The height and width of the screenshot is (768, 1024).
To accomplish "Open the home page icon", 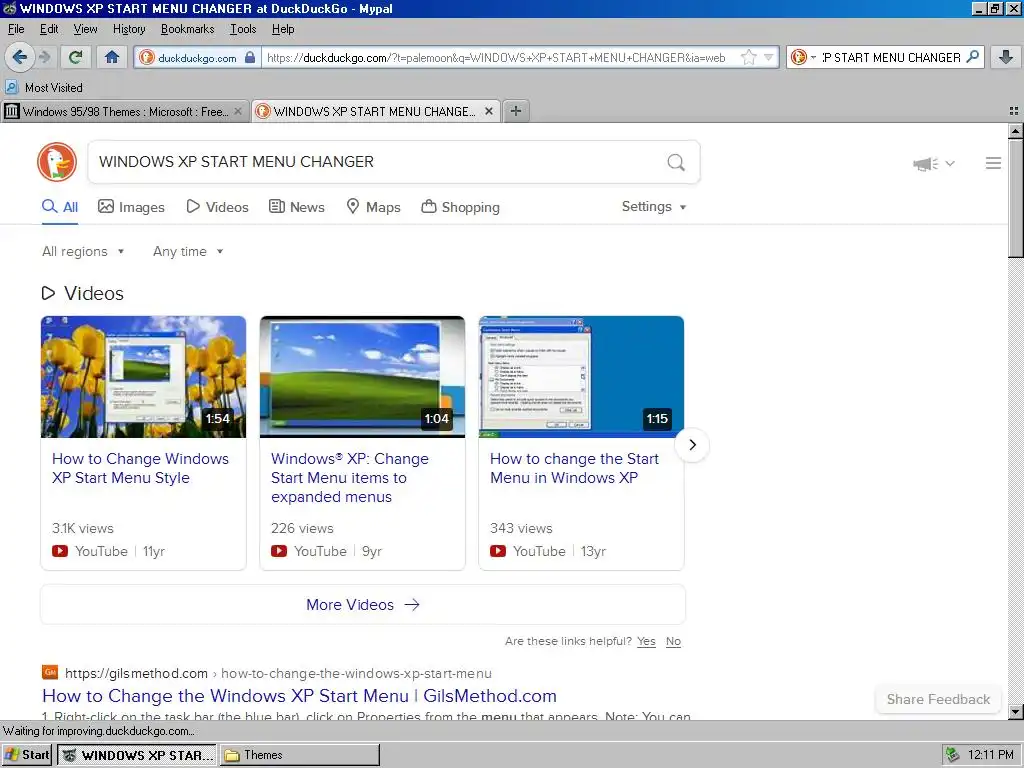I will pyautogui.click(x=112, y=57).
